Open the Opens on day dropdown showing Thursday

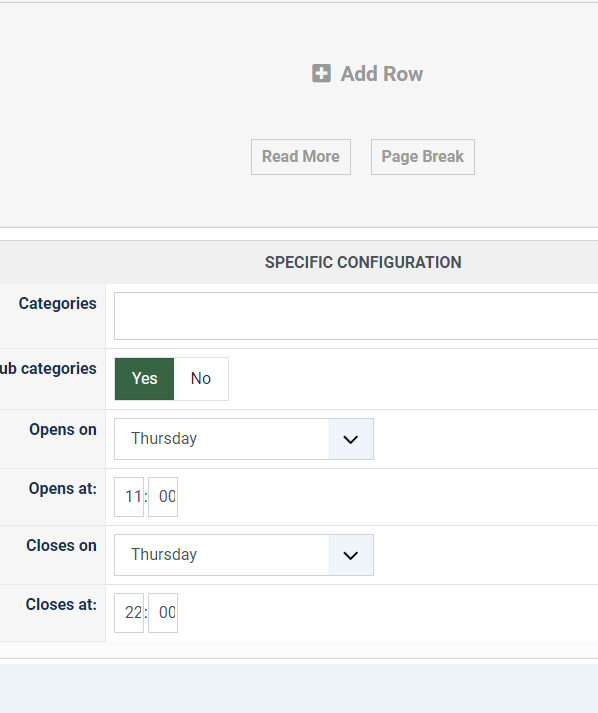pos(244,439)
